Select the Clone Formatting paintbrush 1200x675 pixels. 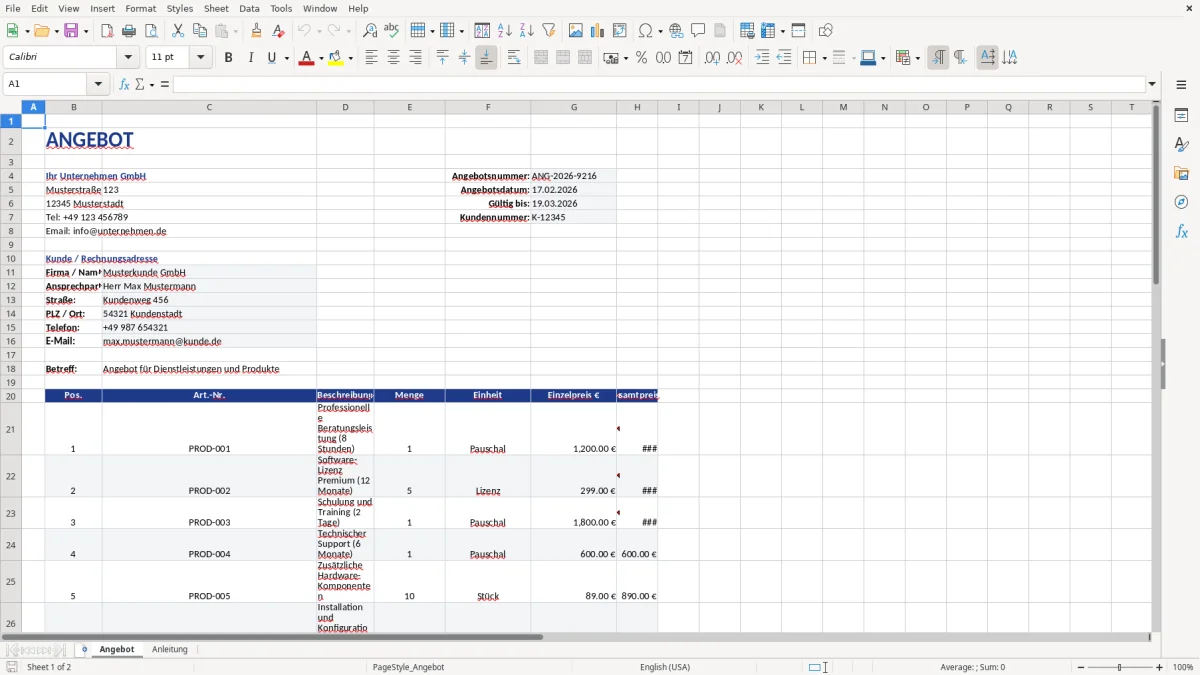pos(257,31)
